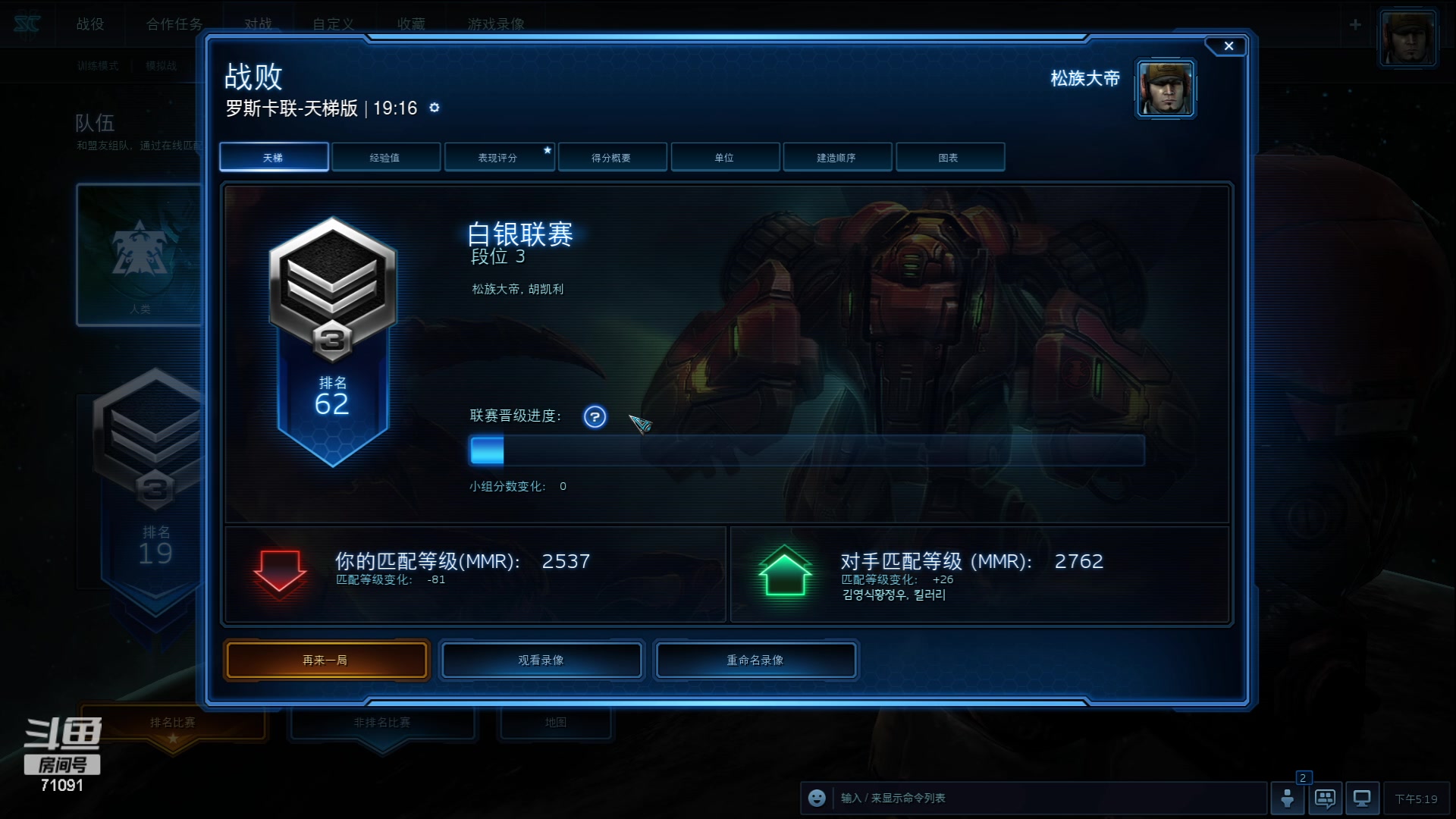Open the chat channels icon at bottom right
The image size is (1456, 819).
(x=1325, y=798)
